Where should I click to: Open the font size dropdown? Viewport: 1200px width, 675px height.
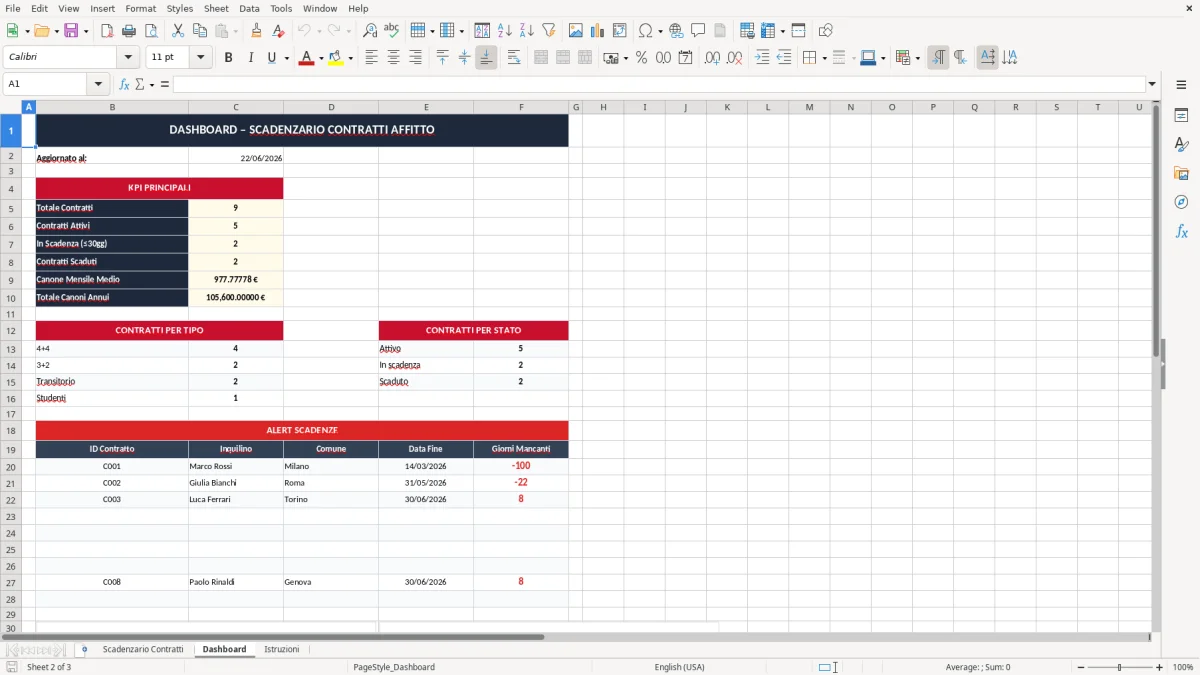[200, 58]
